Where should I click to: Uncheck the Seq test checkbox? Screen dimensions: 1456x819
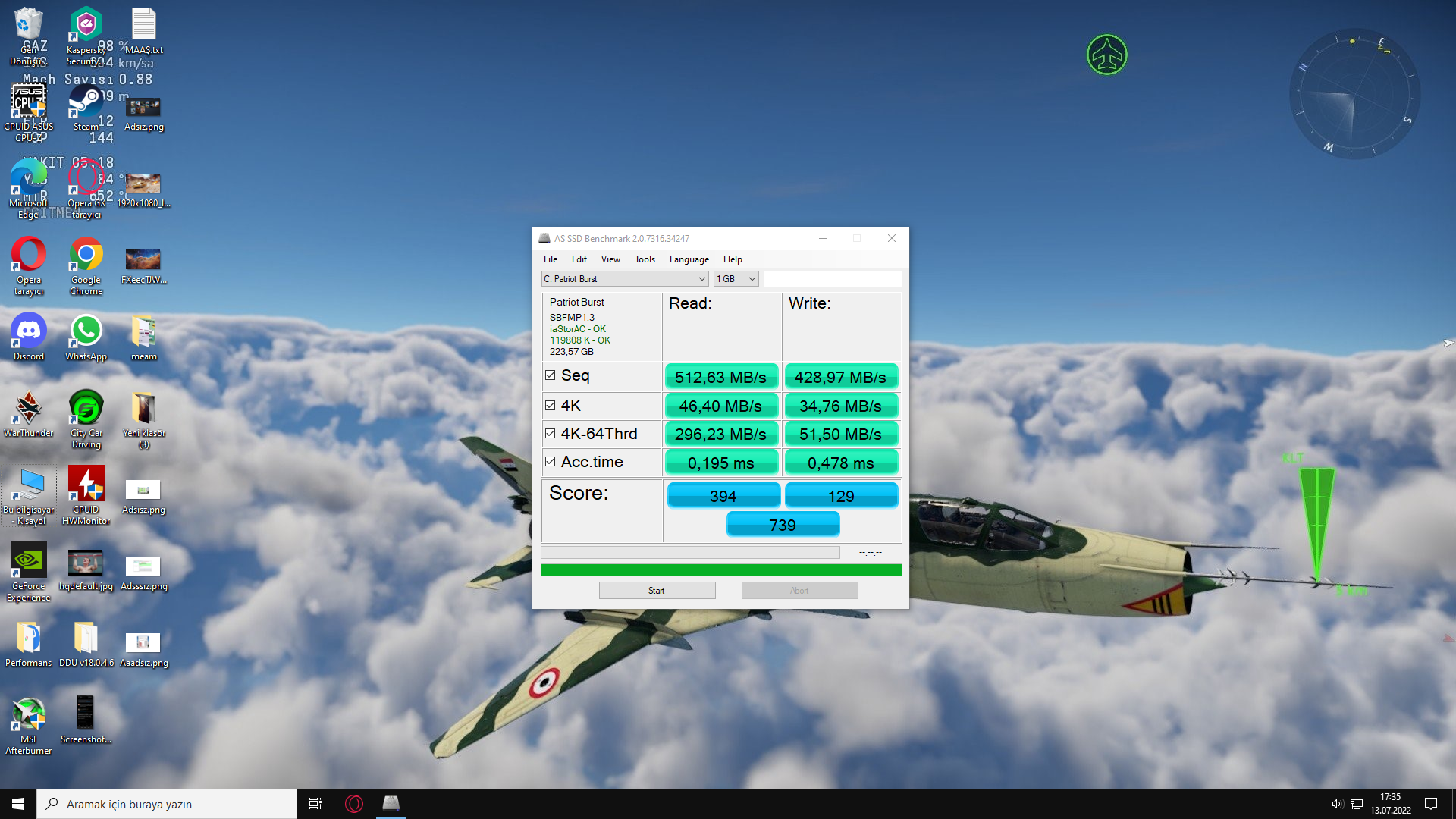pyautogui.click(x=551, y=375)
